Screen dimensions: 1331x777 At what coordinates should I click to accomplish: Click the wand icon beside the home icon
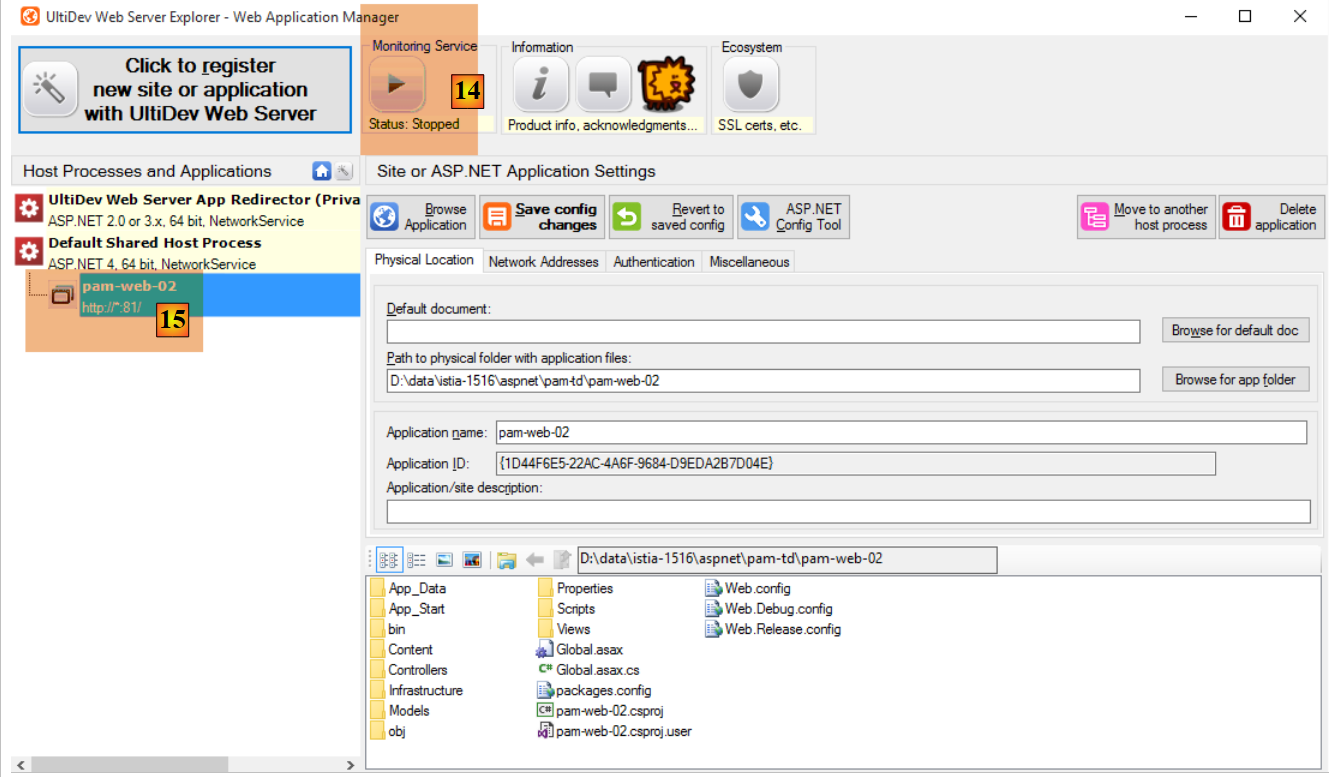click(x=344, y=171)
